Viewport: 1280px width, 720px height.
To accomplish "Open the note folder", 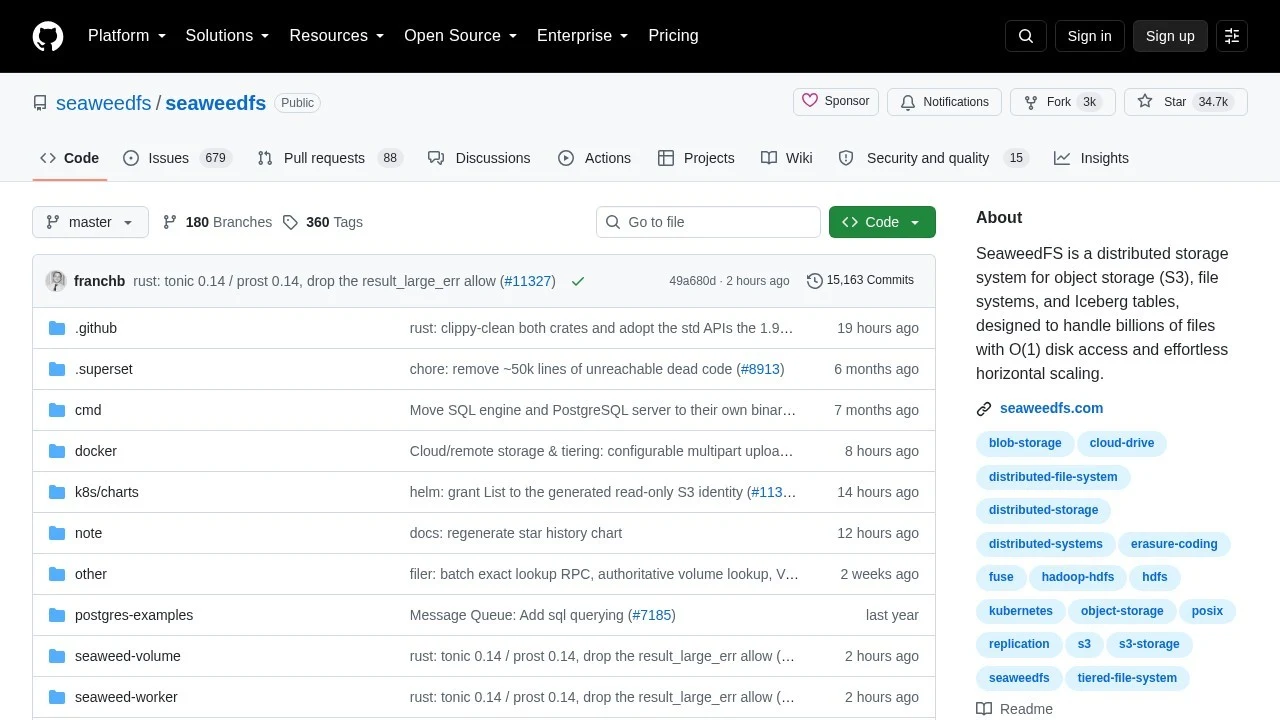I will pos(89,533).
